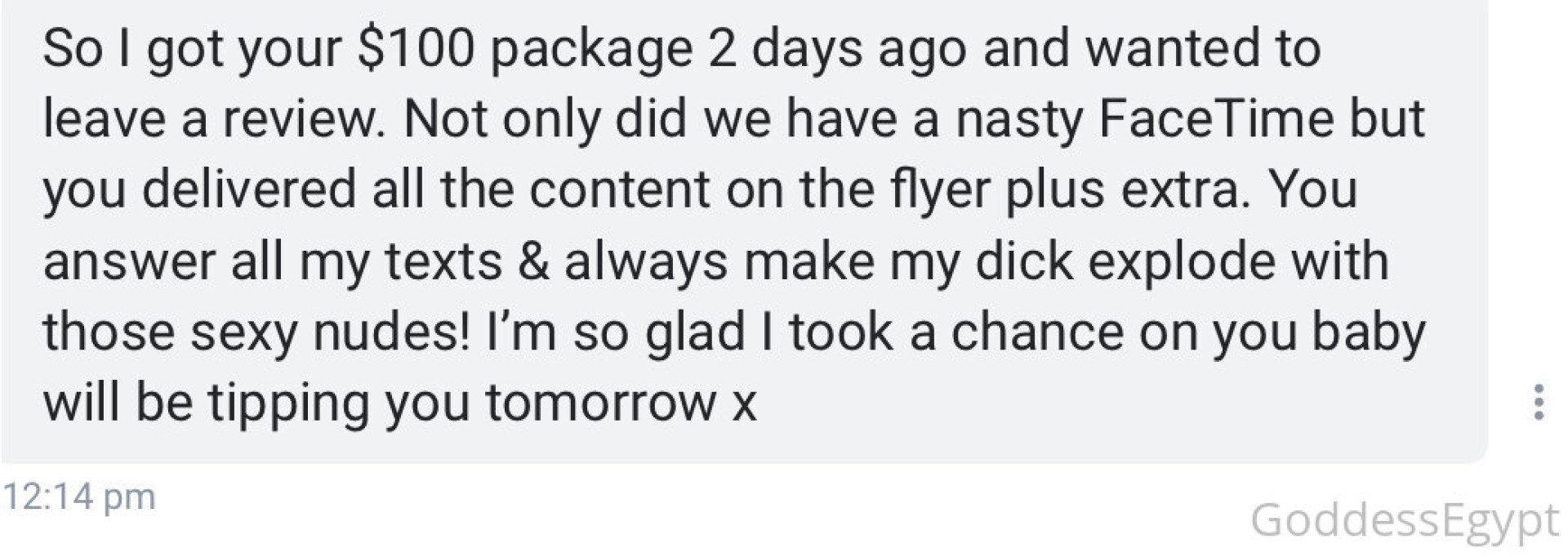The image size is (1568, 557).
Task: Click the word "tomorrow" in the last line
Action: click(x=600, y=403)
